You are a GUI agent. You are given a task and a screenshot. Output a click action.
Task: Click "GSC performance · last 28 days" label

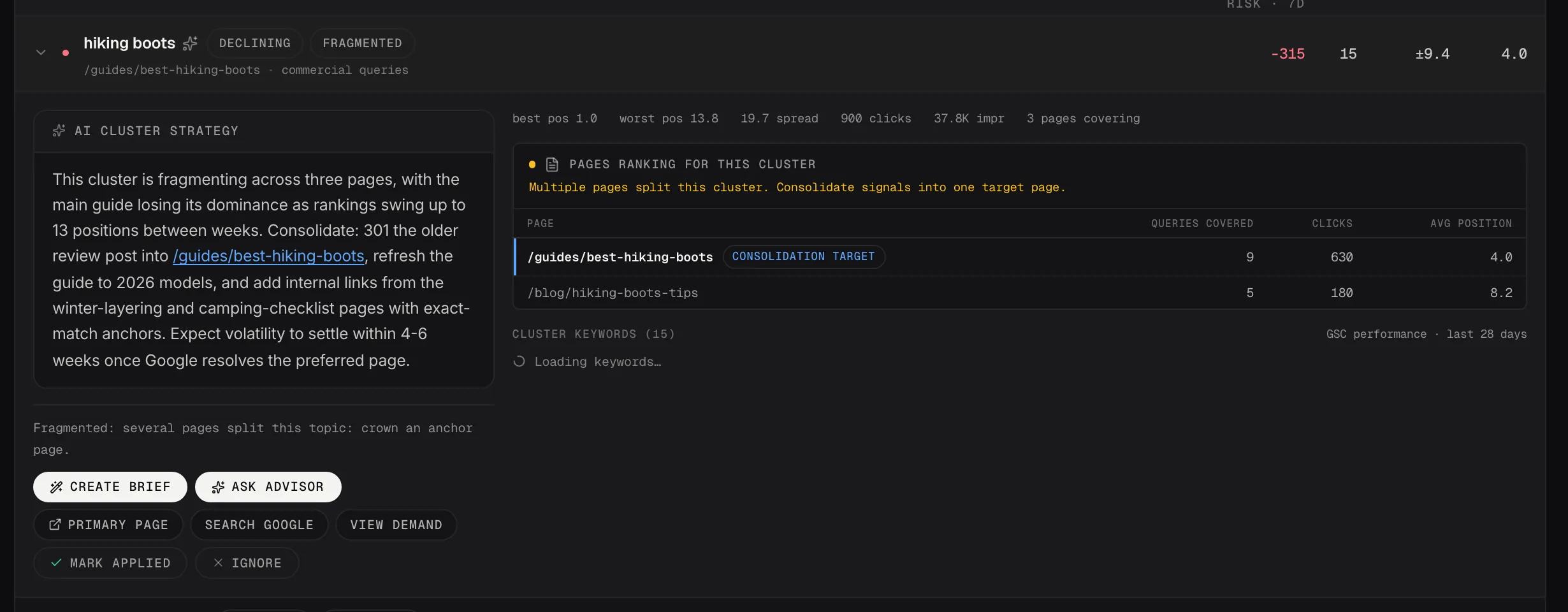point(1426,334)
